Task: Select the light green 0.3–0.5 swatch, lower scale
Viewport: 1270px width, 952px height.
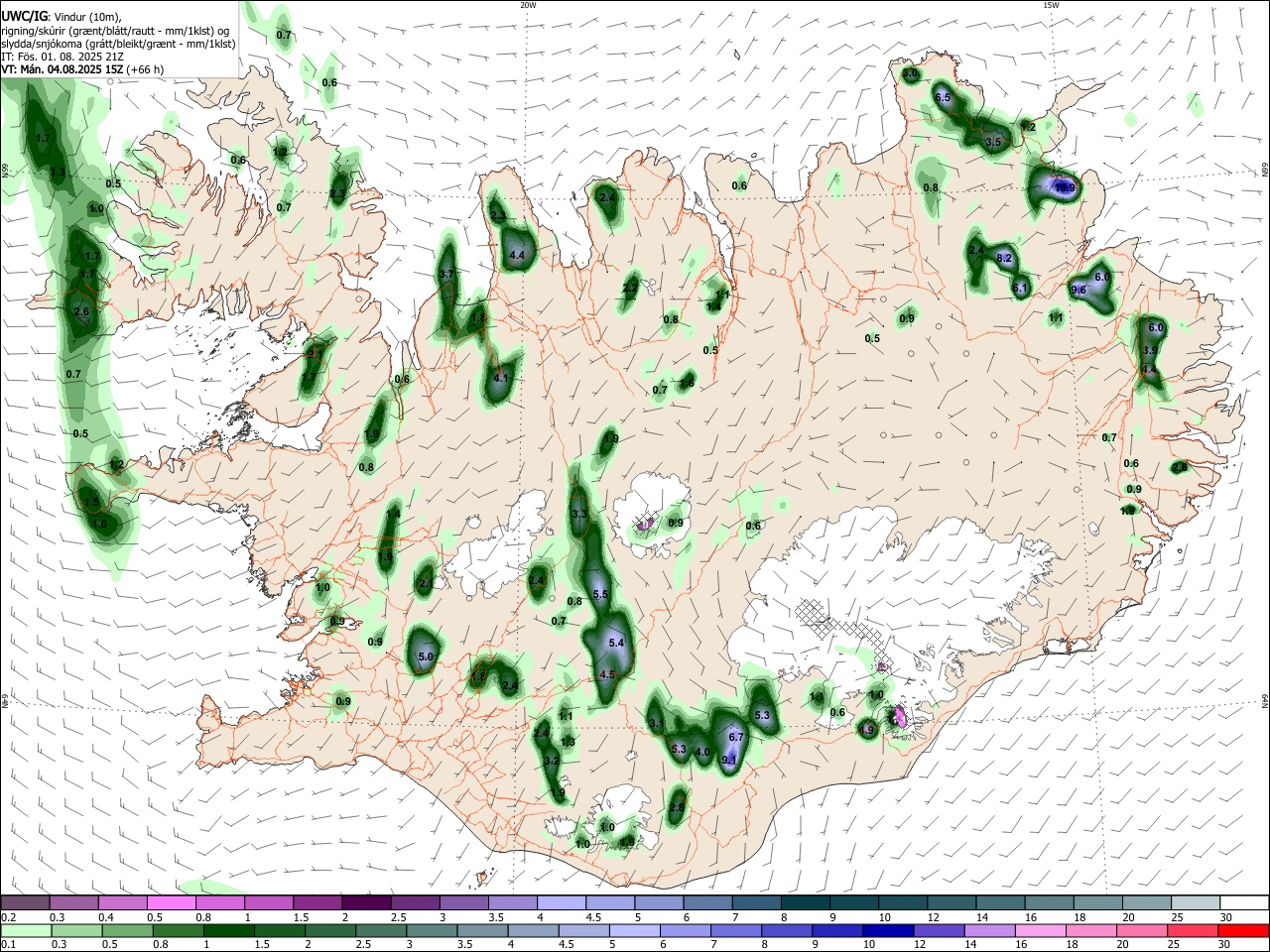Action: [x=76, y=930]
